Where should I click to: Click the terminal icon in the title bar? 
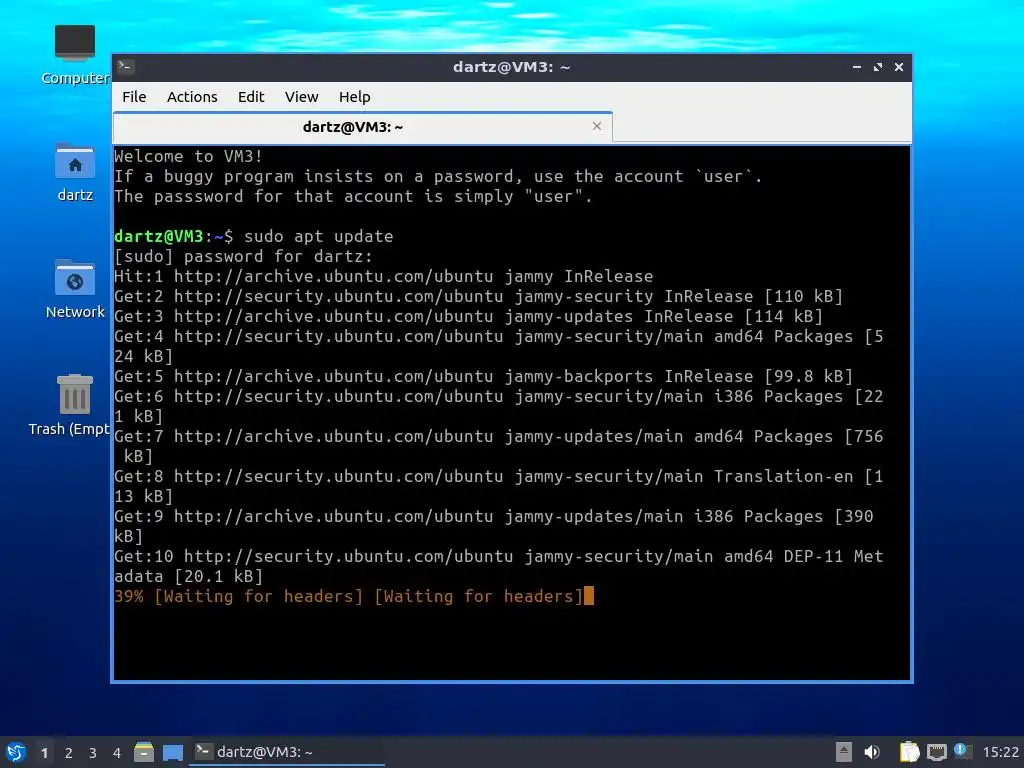126,67
